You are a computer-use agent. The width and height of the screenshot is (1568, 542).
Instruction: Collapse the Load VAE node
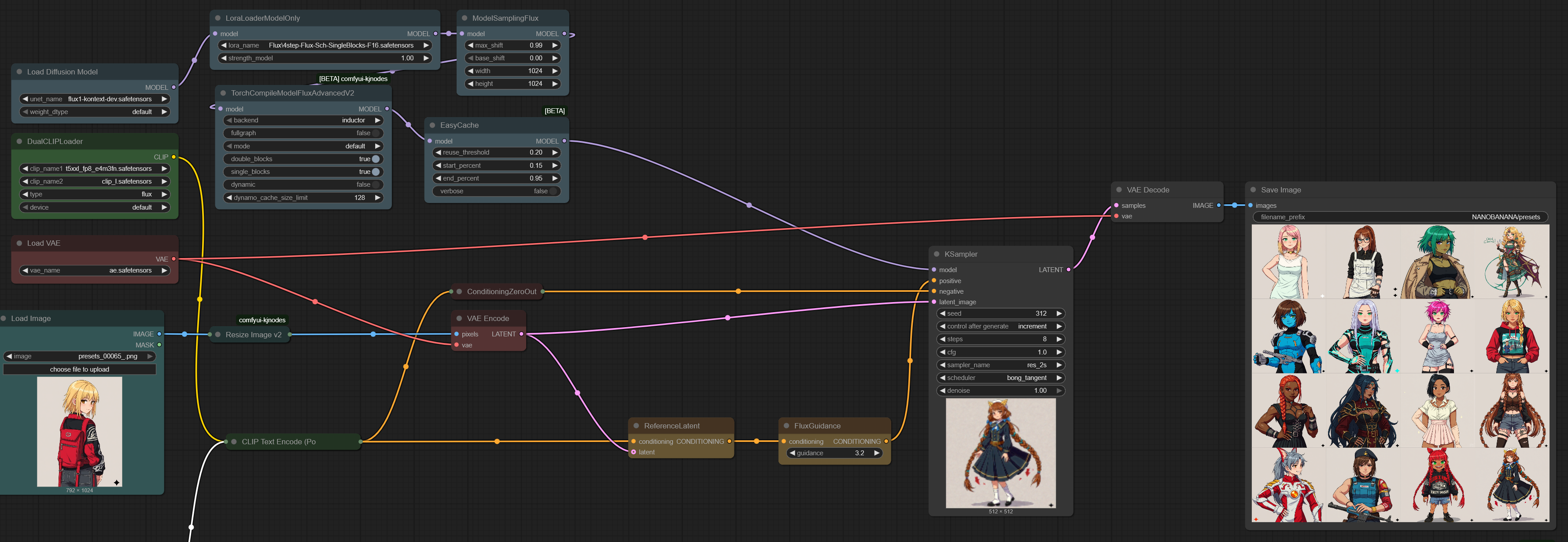tap(19, 243)
